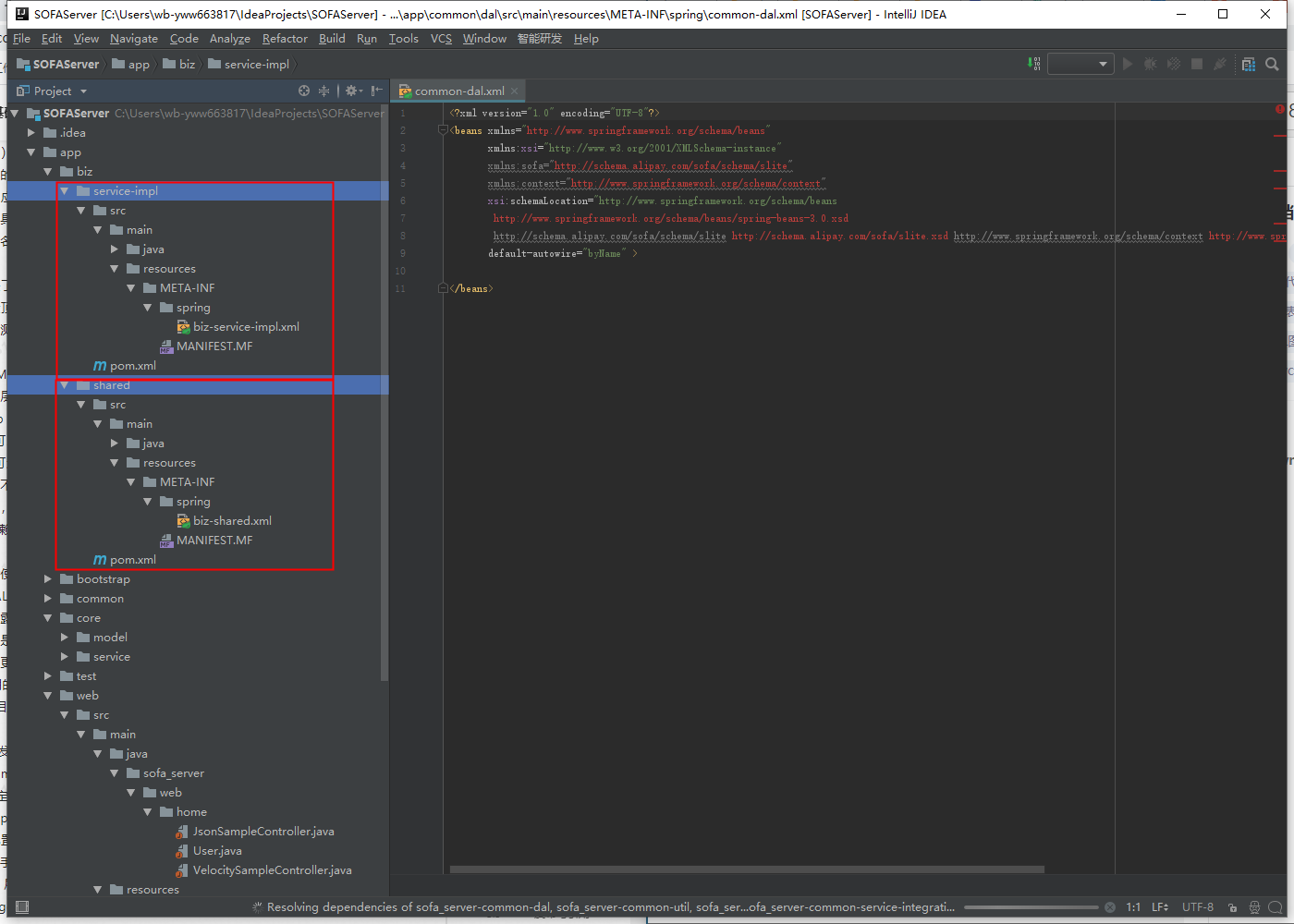The width and height of the screenshot is (1294, 924).
Task: Expand the test folder
Action: click(x=48, y=676)
